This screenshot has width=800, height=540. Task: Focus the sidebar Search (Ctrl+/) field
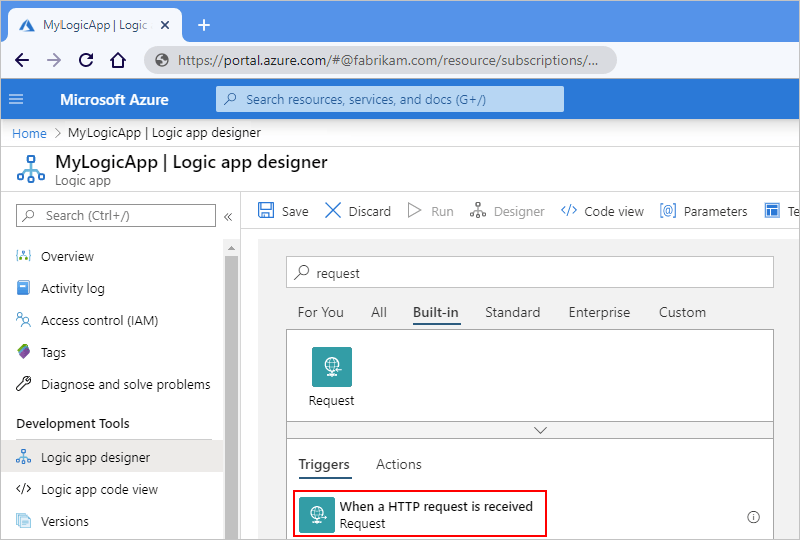pyautogui.click(x=116, y=215)
